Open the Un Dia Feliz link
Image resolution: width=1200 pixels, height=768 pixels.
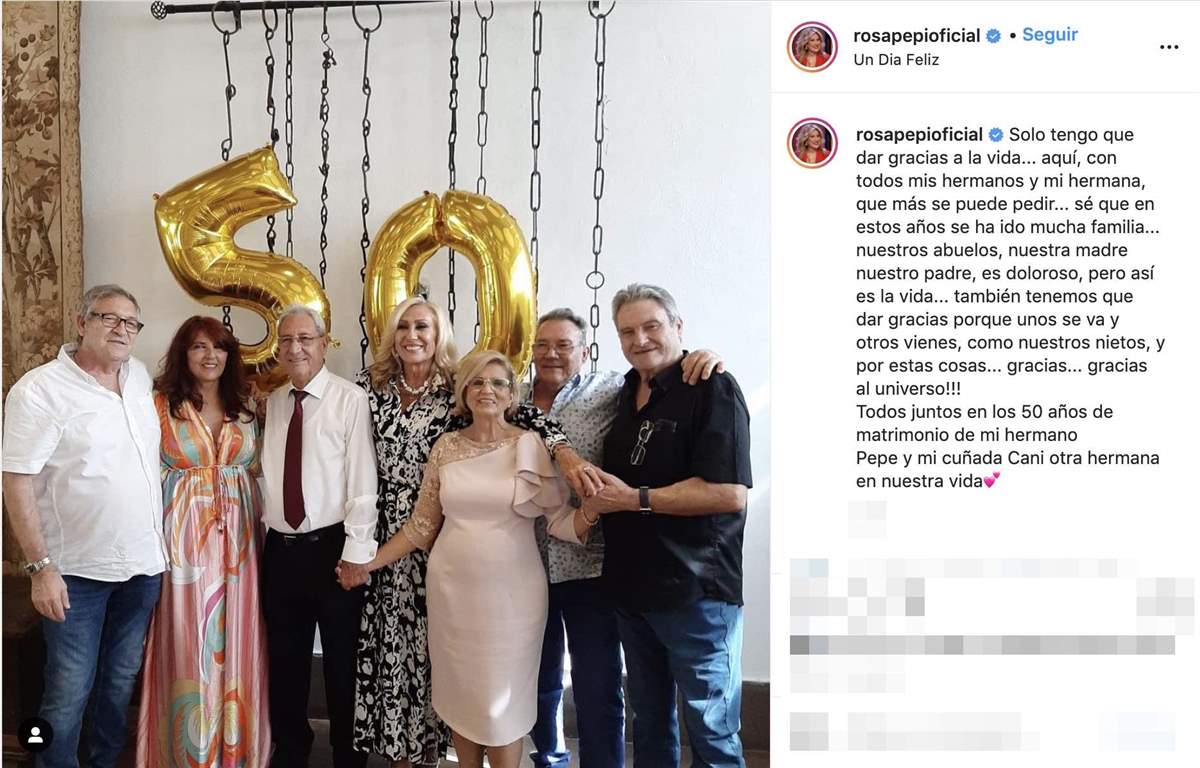coord(896,60)
